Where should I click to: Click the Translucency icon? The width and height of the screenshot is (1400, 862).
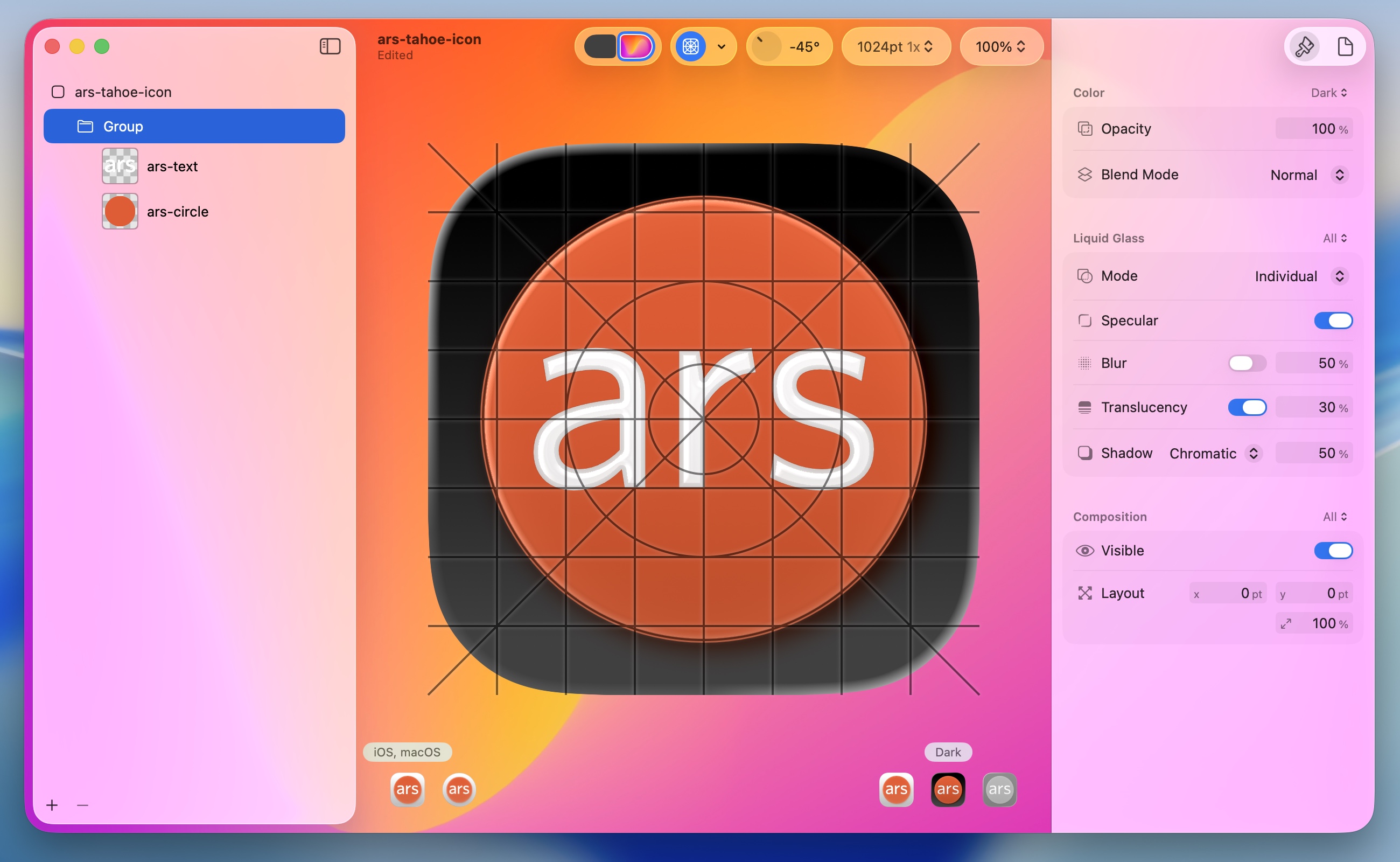tap(1084, 407)
